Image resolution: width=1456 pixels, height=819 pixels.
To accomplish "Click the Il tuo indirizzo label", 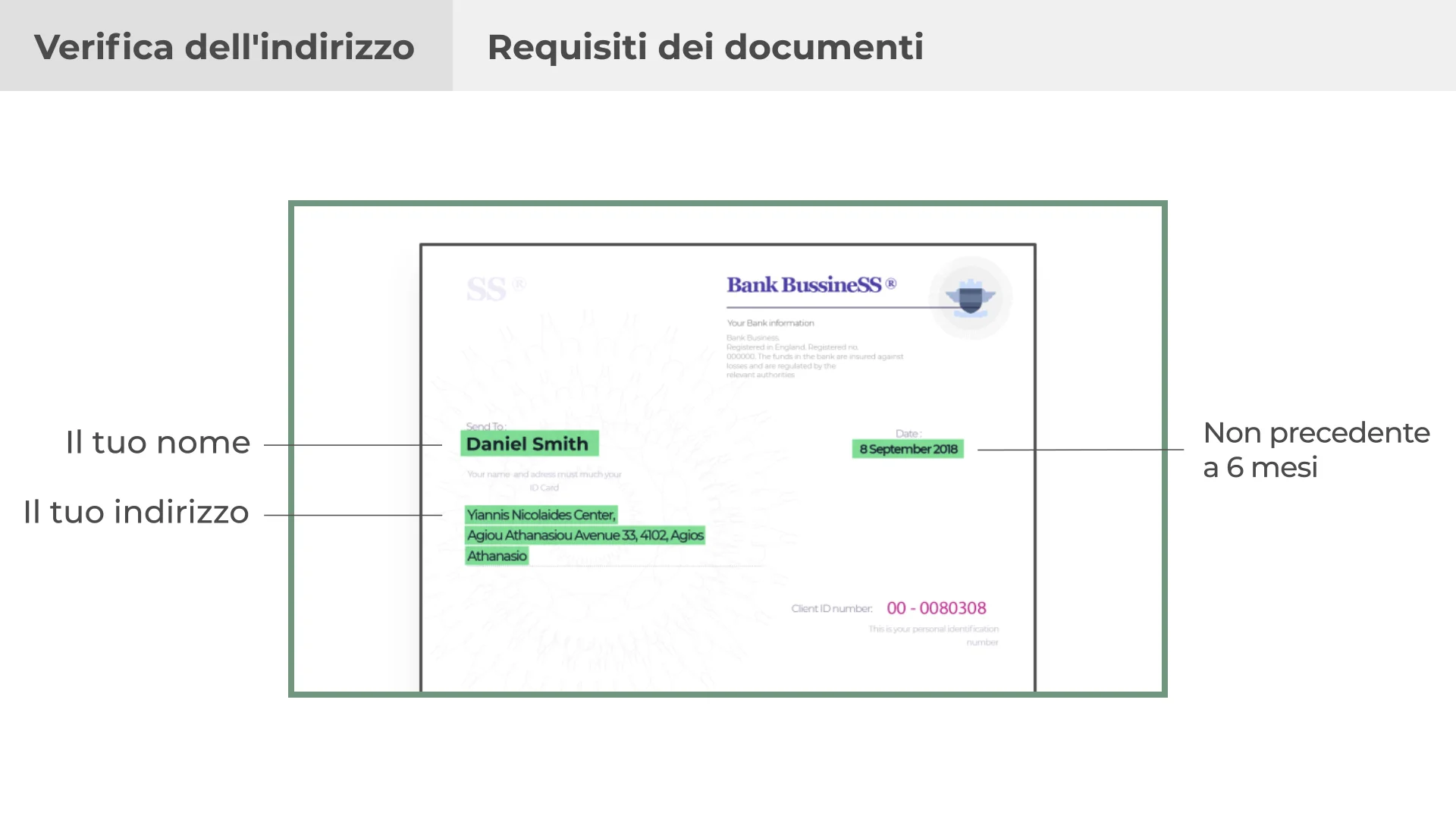I will pyautogui.click(x=136, y=512).
